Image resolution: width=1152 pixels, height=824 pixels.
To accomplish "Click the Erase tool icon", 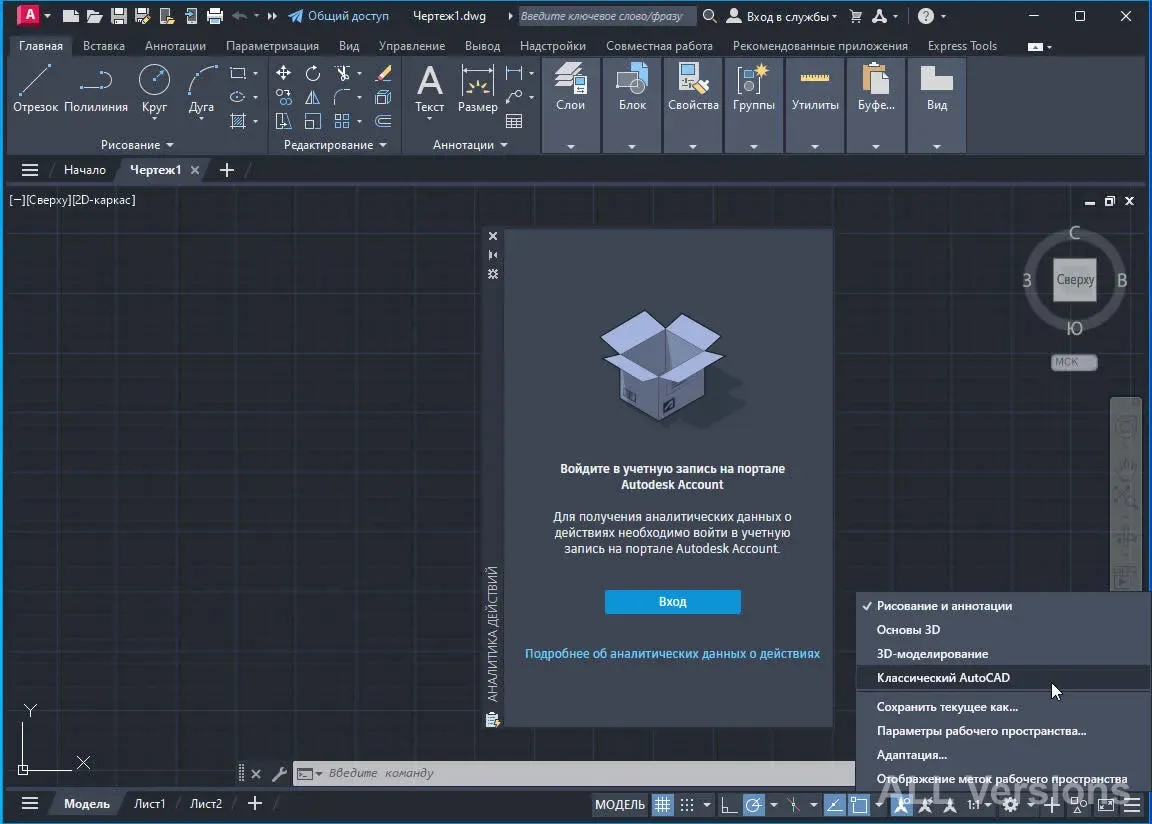I will (383, 73).
